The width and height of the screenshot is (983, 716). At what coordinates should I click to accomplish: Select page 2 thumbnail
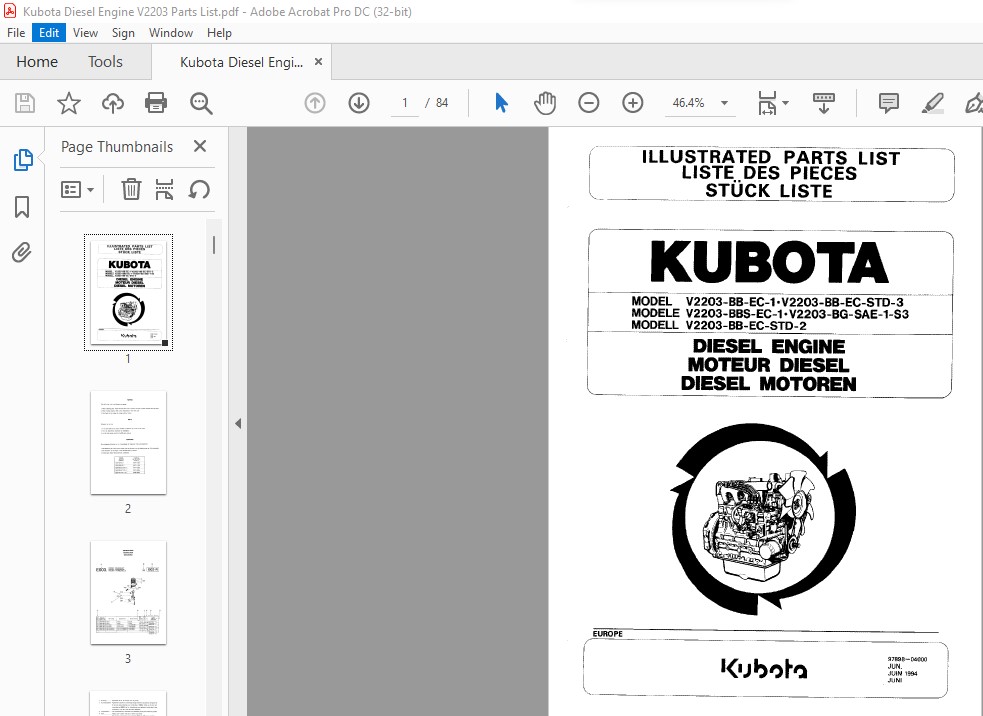pyautogui.click(x=129, y=443)
